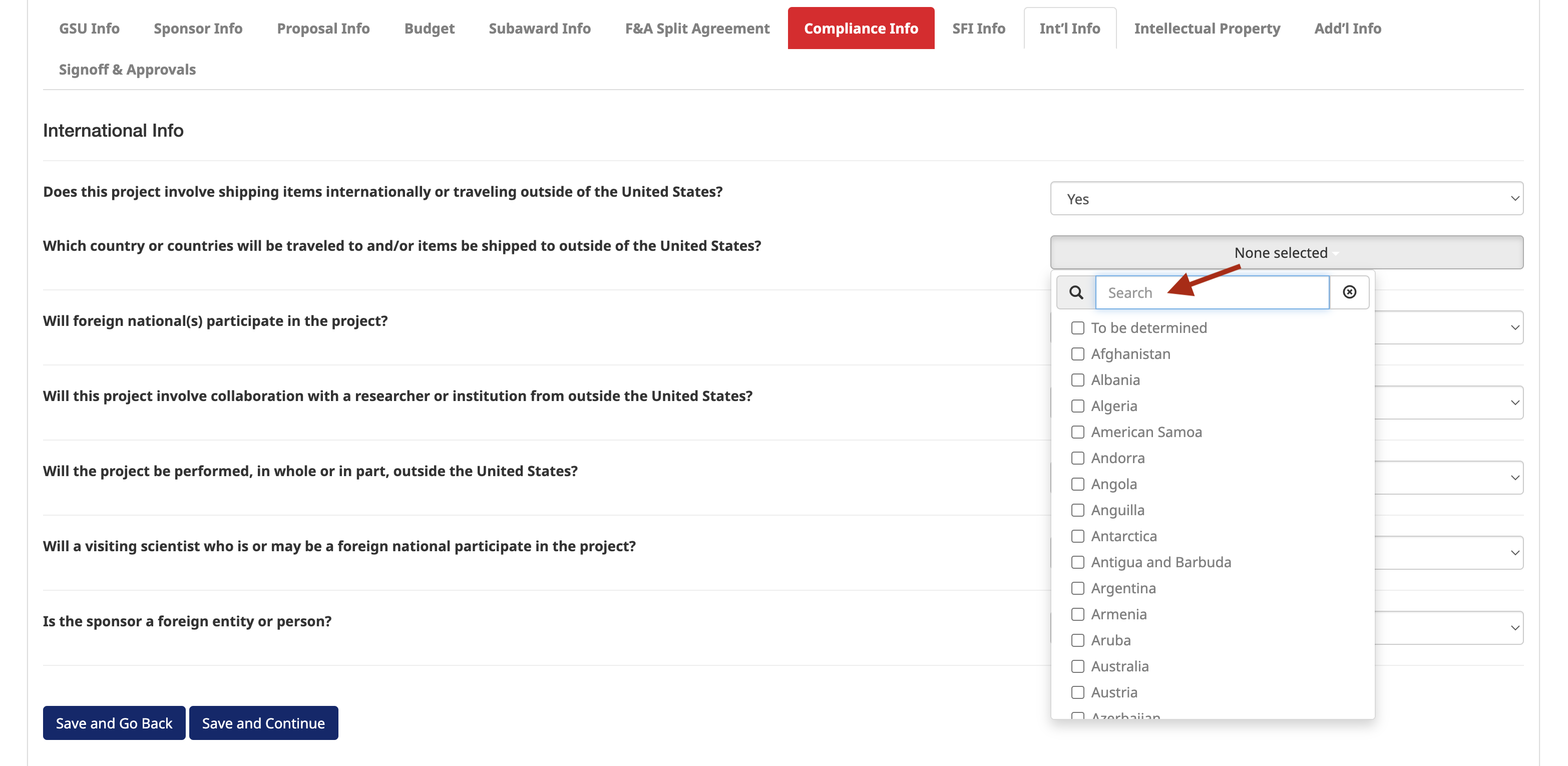Select the Angola checkbox
The width and height of the screenshot is (1568, 766).
click(1077, 484)
